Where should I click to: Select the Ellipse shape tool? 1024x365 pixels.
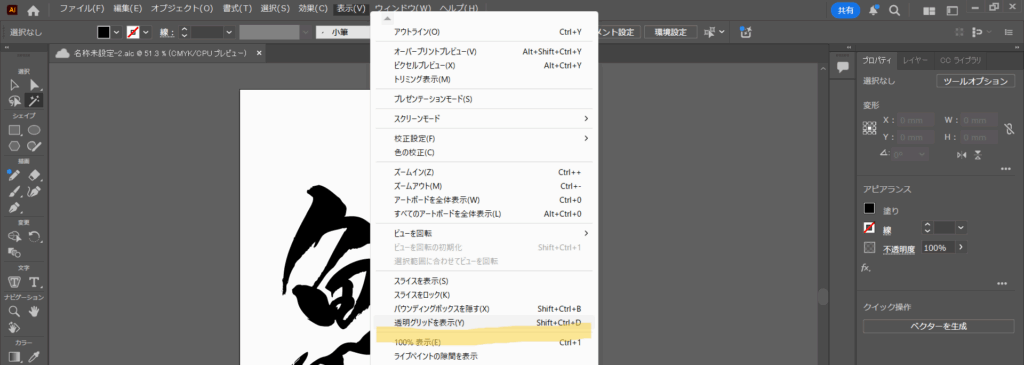[34, 130]
